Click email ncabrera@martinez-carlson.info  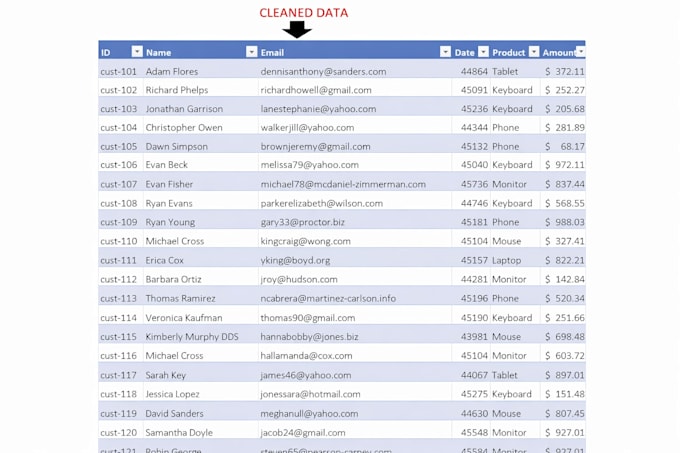pyautogui.click(x=328, y=298)
